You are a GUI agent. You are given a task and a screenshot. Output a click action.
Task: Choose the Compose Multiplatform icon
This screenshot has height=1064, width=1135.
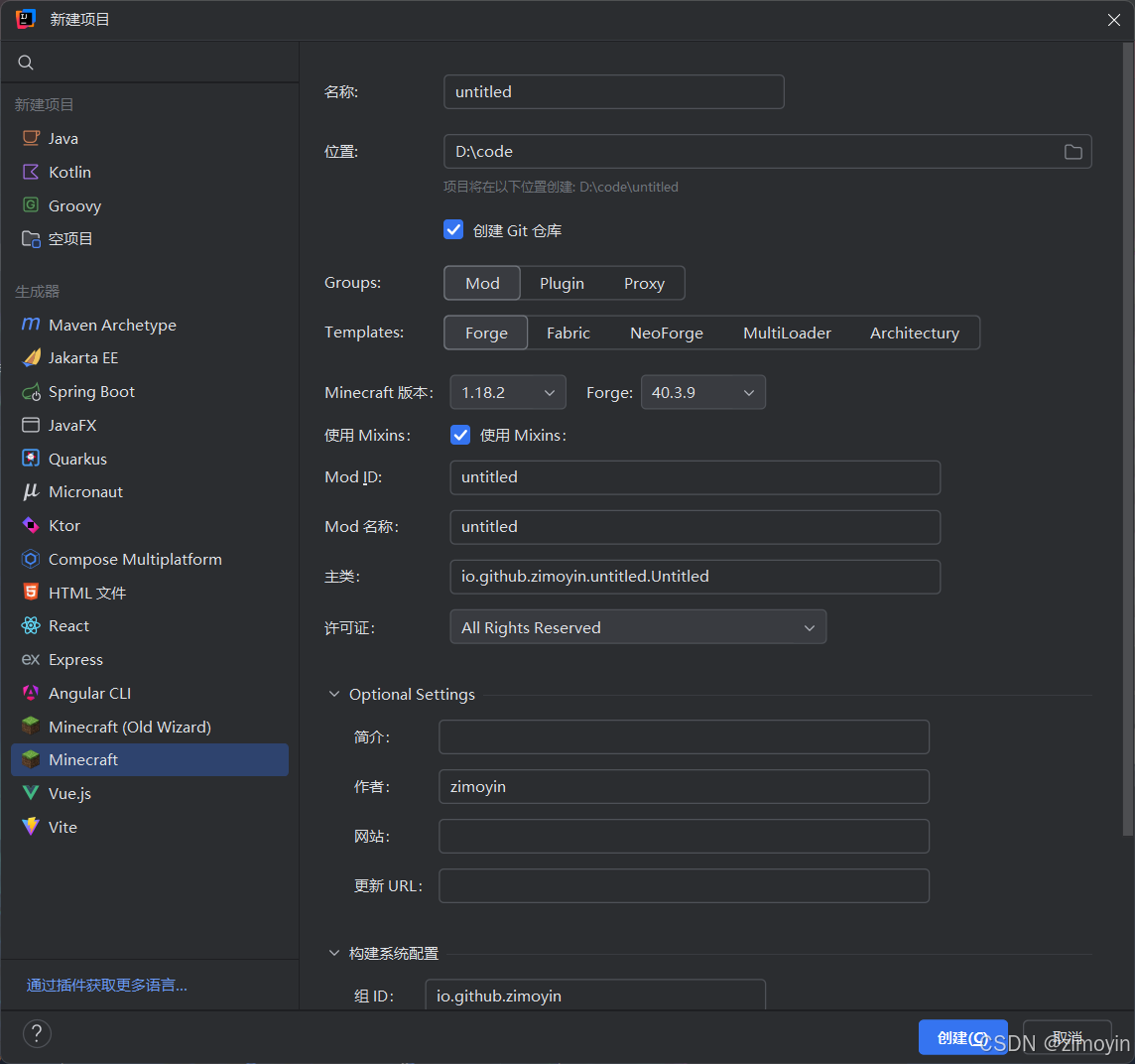point(31,559)
